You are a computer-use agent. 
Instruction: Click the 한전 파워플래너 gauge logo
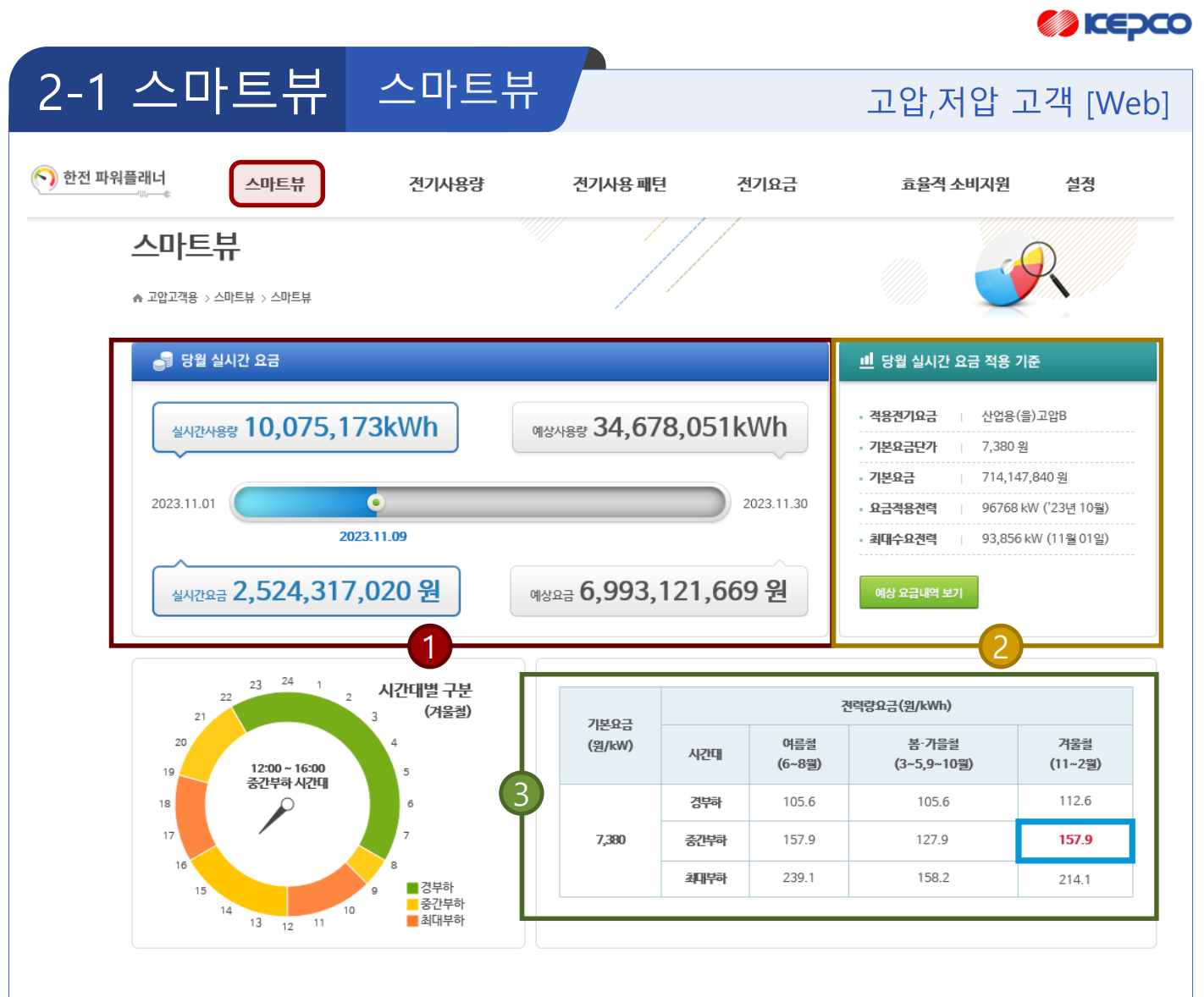click(x=44, y=179)
